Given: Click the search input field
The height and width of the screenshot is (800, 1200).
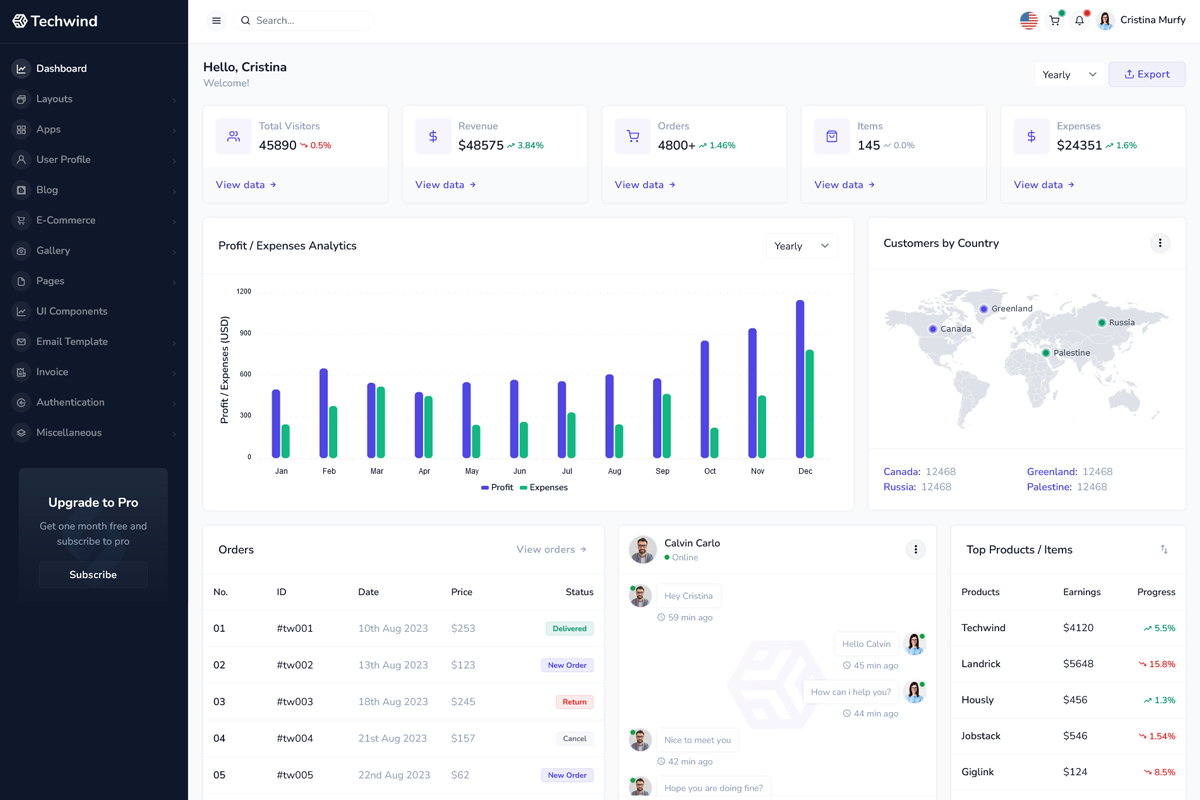Looking at the screenshot, I should [310, 20].
